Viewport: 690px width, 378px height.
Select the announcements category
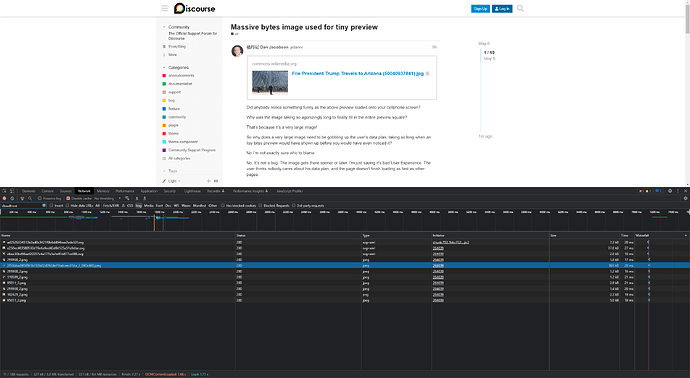click(x=181, y=76)
